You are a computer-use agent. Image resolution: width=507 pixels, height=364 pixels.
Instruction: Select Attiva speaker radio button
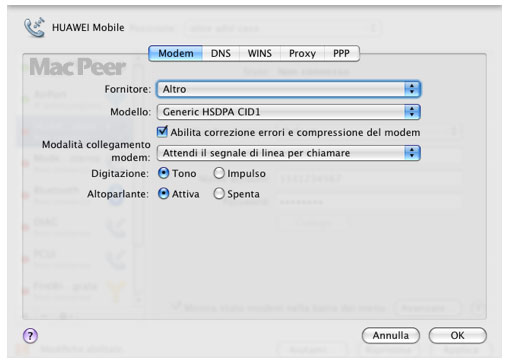tap(163, 194)
